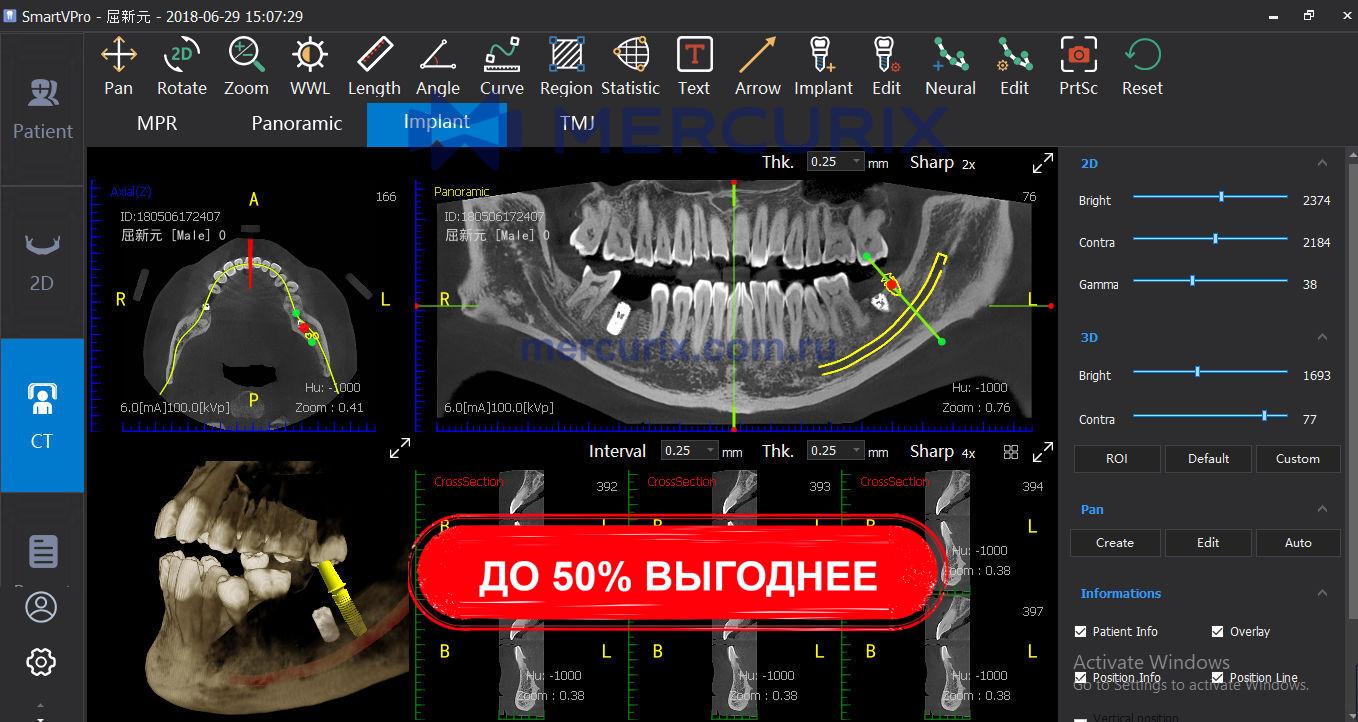Adjust the 3D Contra slider

(x=1210, y=415)
